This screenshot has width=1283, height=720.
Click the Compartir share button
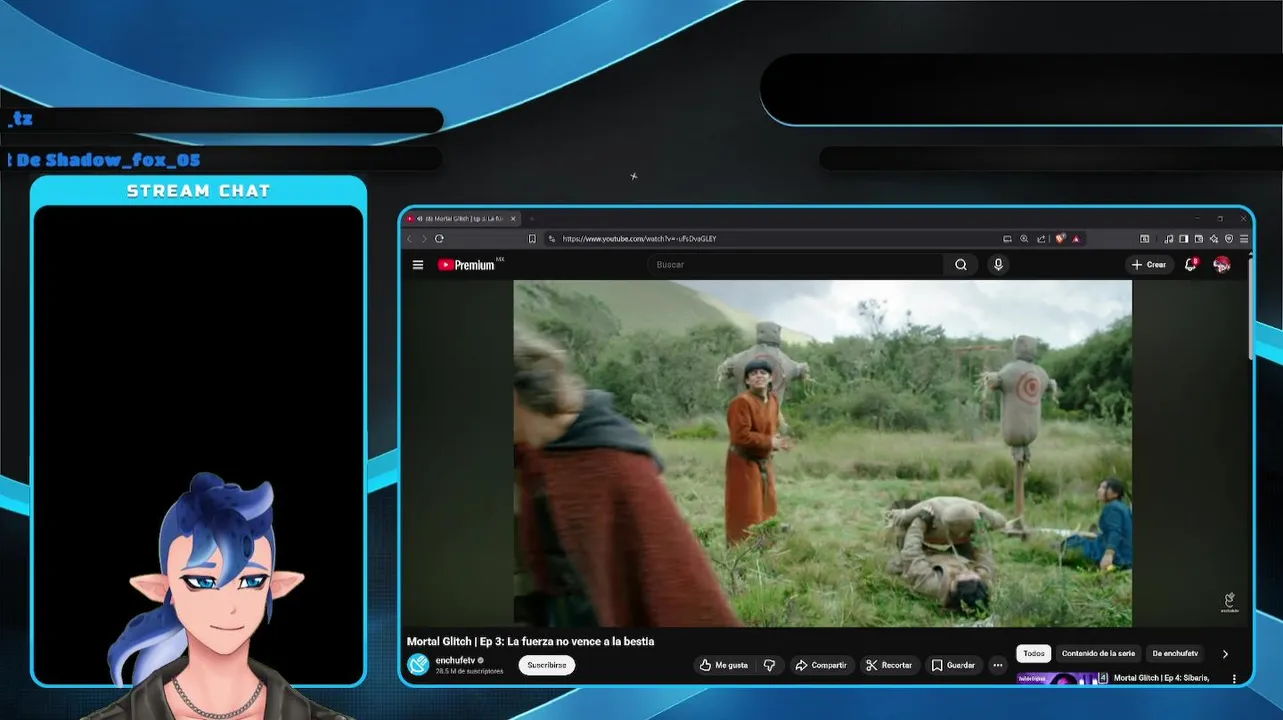820,665
